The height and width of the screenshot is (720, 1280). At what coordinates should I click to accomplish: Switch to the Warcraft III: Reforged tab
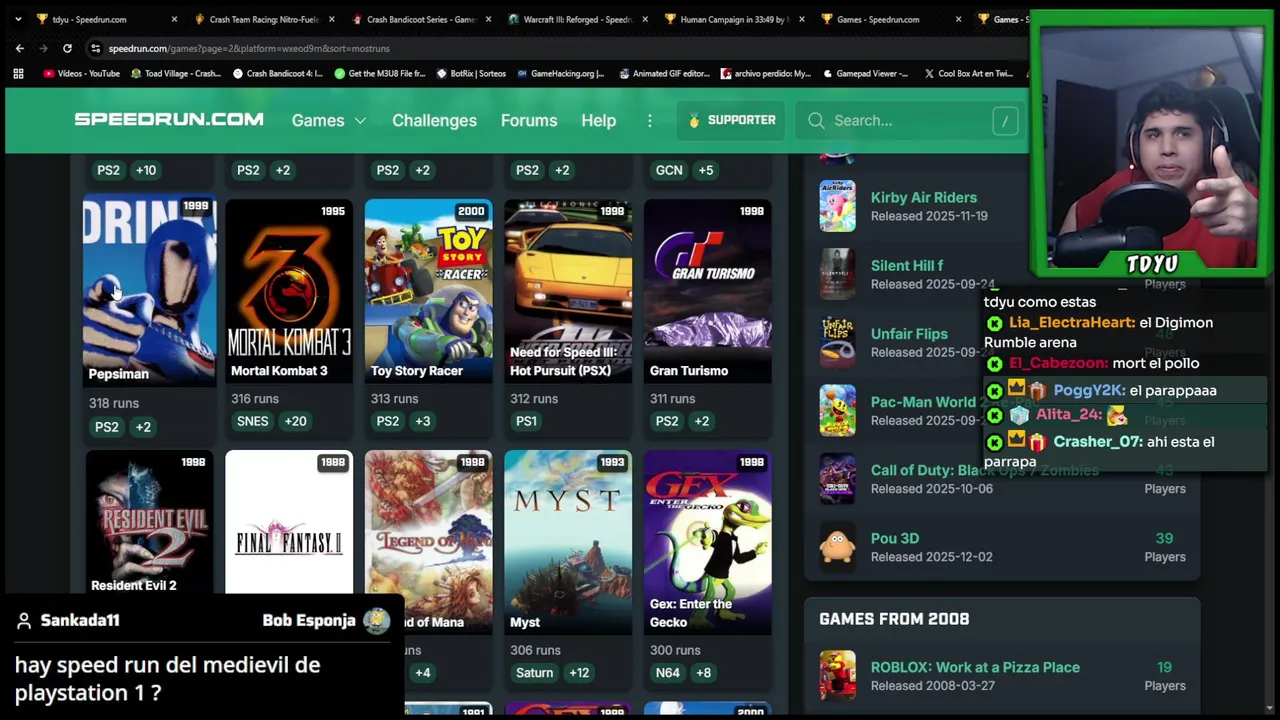(x=578, y=19)
